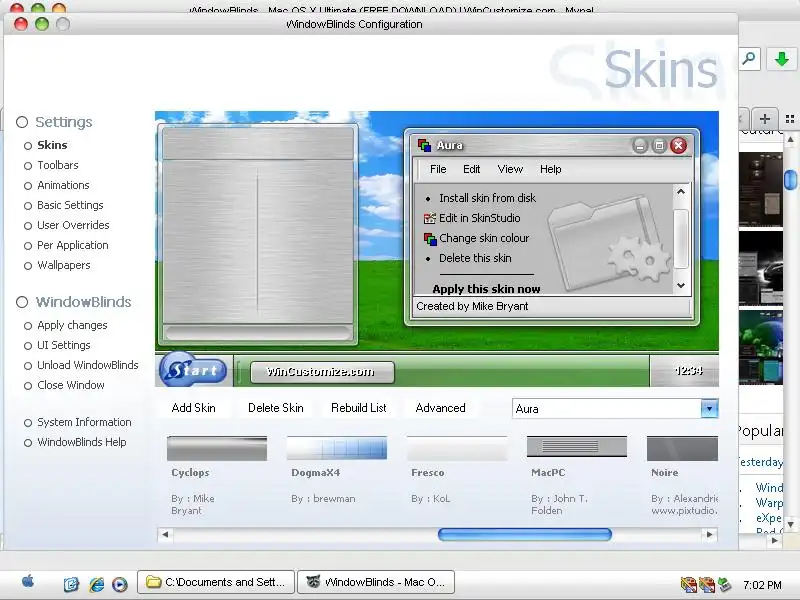This screenshot has width=800, height=600.
Task: Select the DogmaX4 skin thumbnail
Action: [x=337, y=448]
